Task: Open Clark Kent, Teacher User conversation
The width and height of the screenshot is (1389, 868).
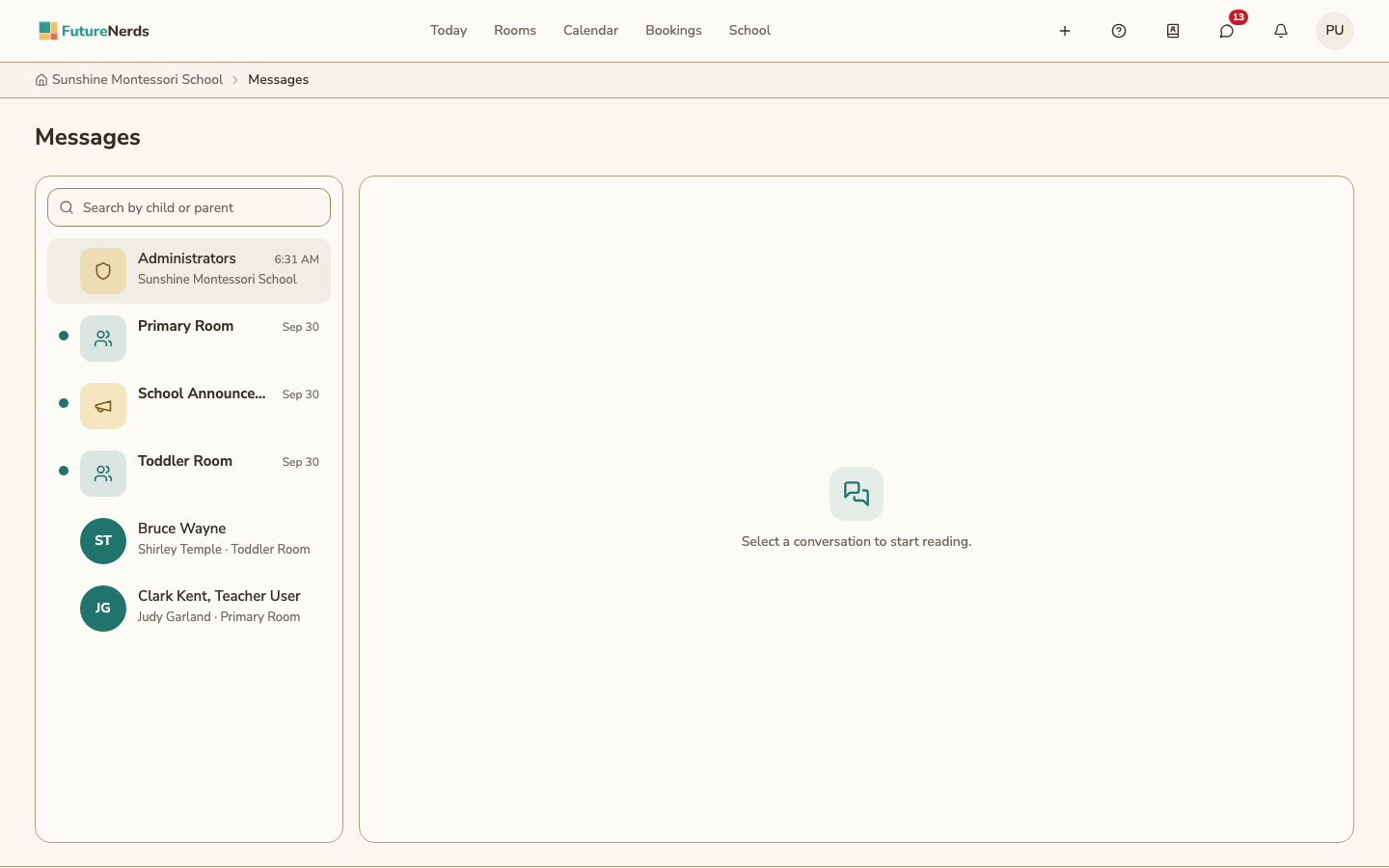Action: 189,609
